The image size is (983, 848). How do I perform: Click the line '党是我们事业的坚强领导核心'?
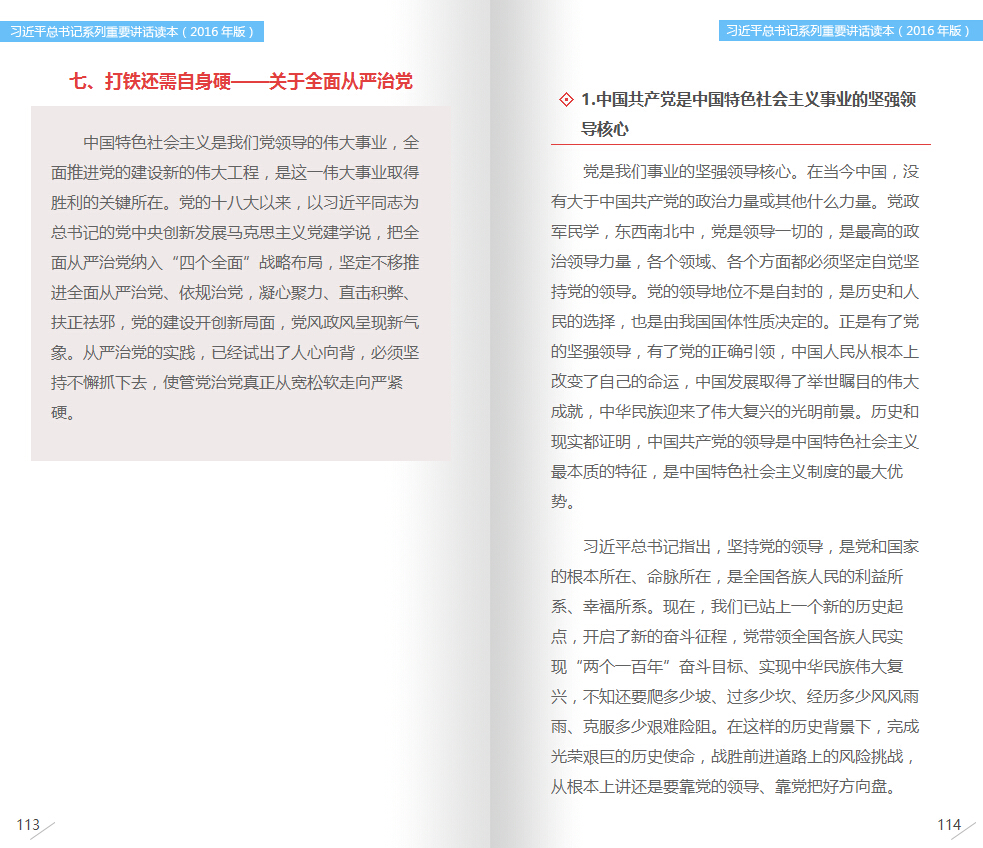pos(686,172)
